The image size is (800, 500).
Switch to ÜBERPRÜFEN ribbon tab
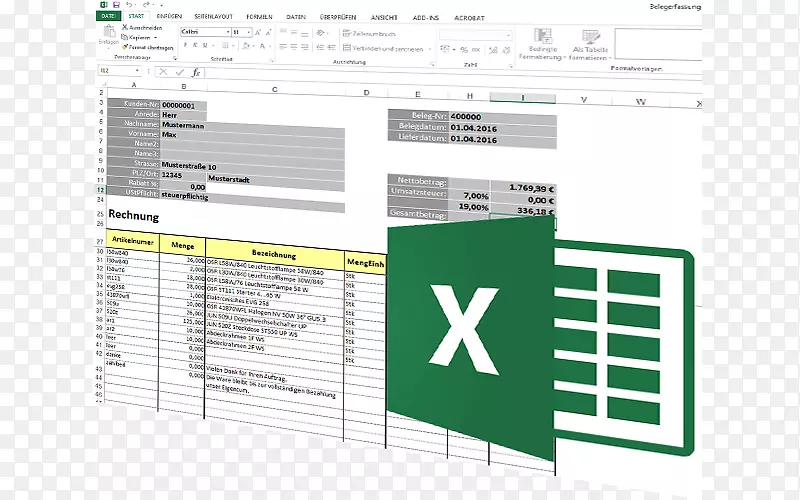click(338, 17)
